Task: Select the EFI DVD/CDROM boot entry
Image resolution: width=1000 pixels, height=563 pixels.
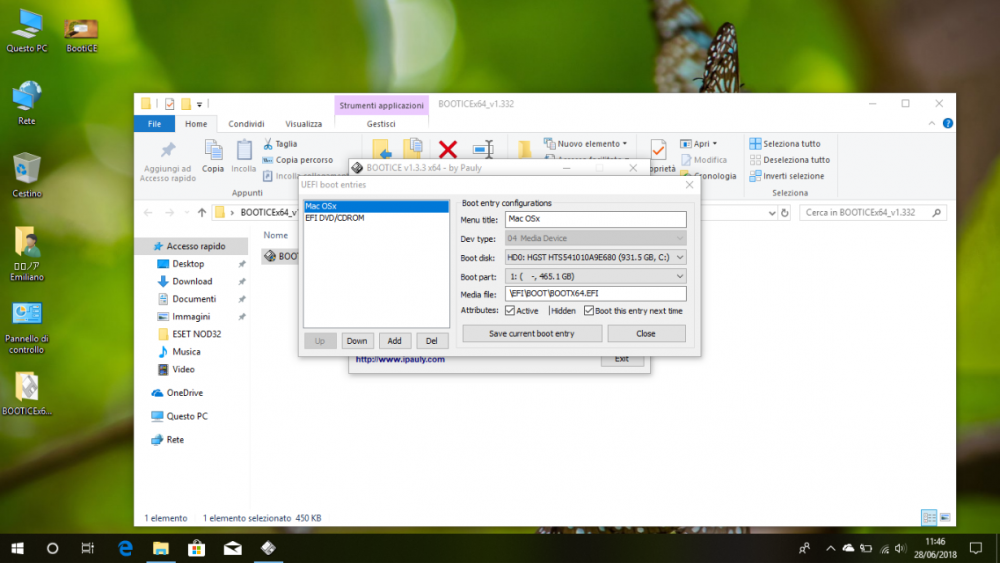Action: pyautogui.click(x=376, y=218)
